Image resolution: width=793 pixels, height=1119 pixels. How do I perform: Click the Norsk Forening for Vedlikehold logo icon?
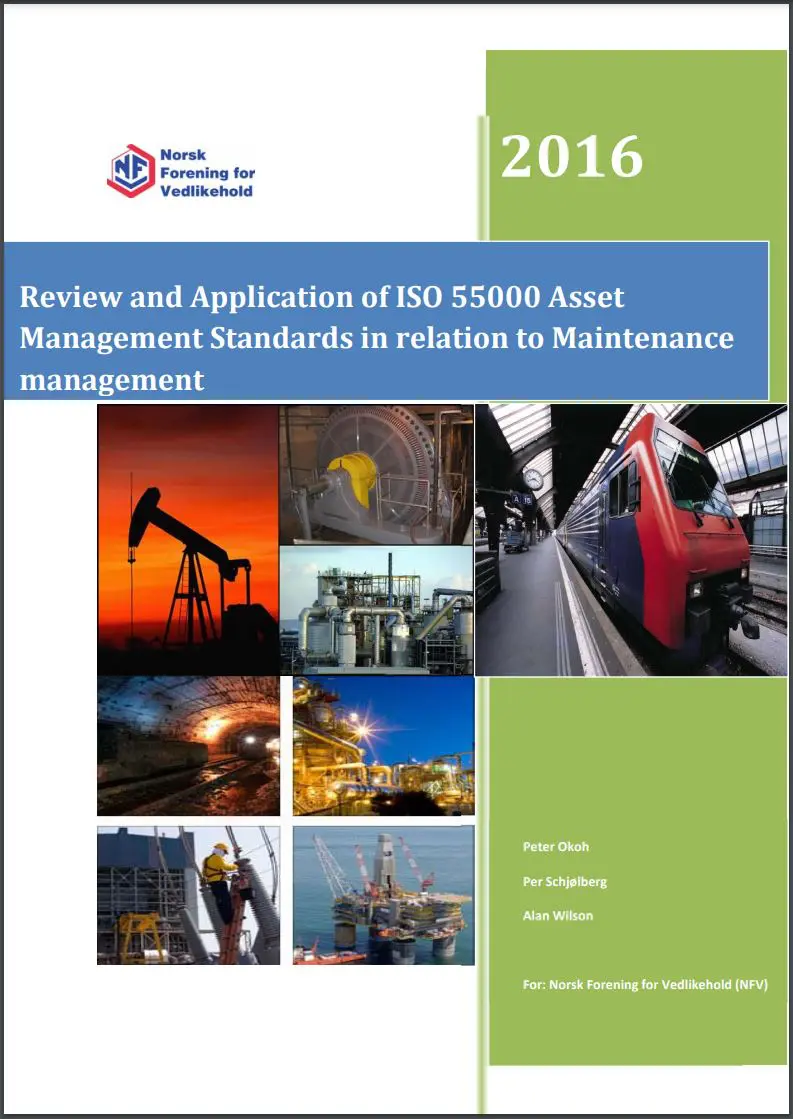131,171
